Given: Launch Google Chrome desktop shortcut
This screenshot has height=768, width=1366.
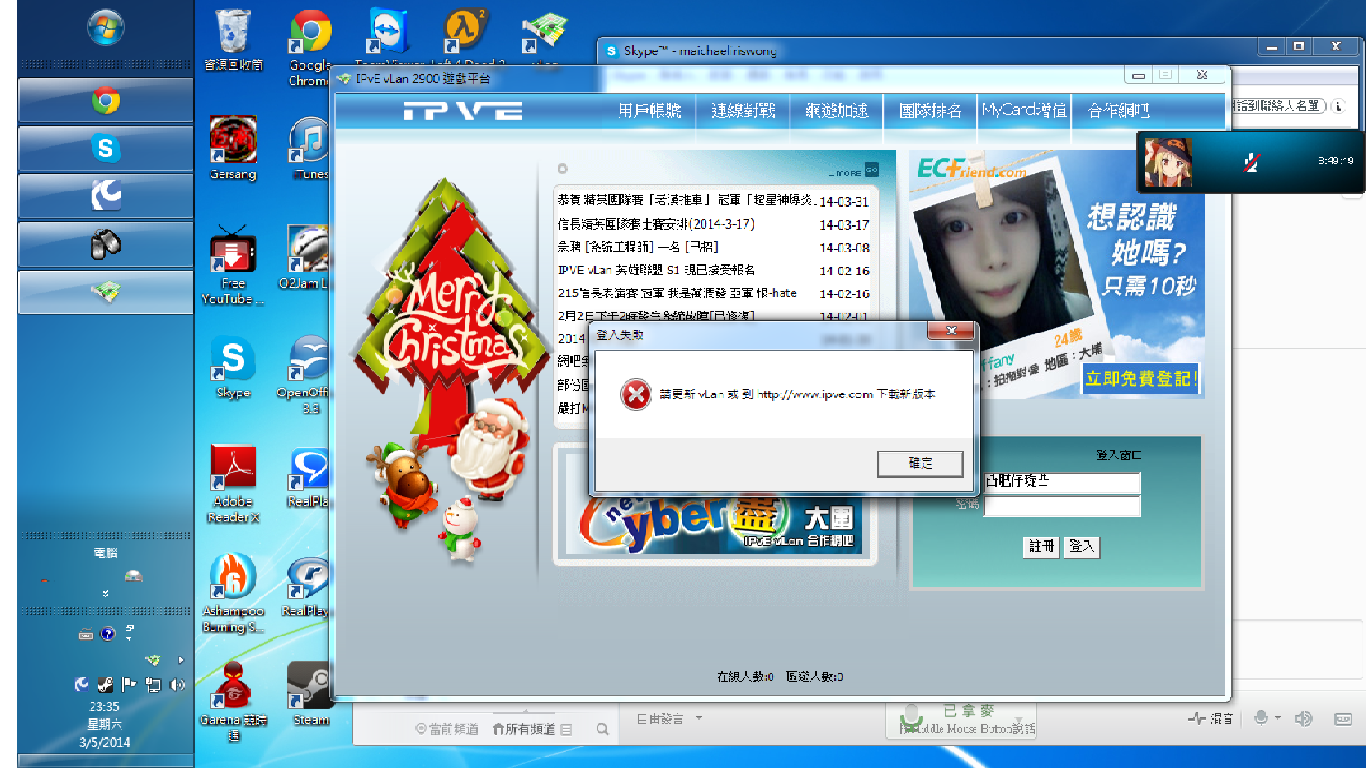Looking at the screenshot, I should [x=310, y=47].
